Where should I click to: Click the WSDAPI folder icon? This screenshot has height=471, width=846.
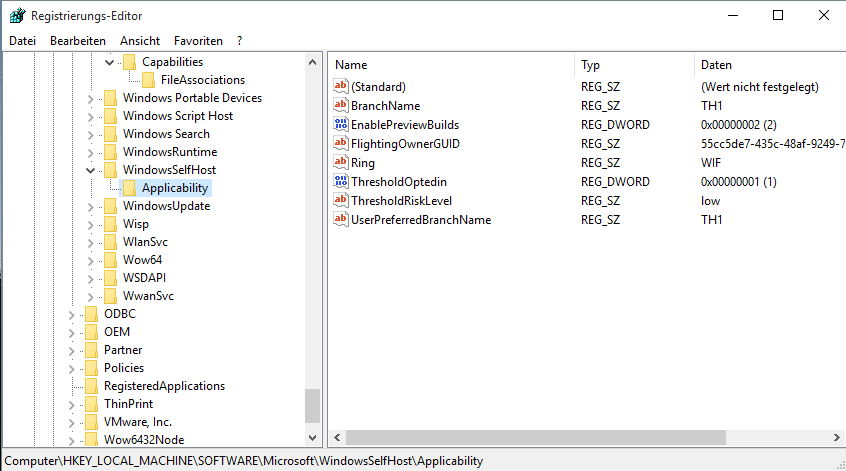(x=111, y=278)
